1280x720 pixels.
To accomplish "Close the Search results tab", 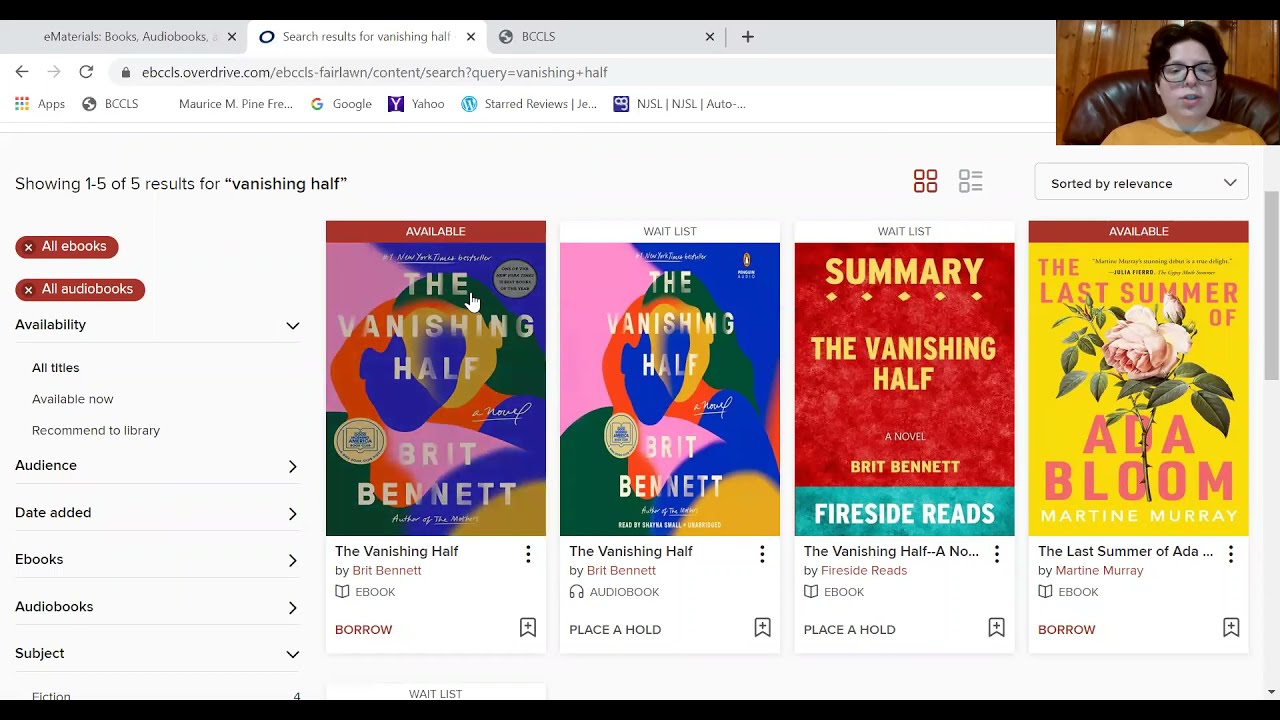I will point(471,37).
